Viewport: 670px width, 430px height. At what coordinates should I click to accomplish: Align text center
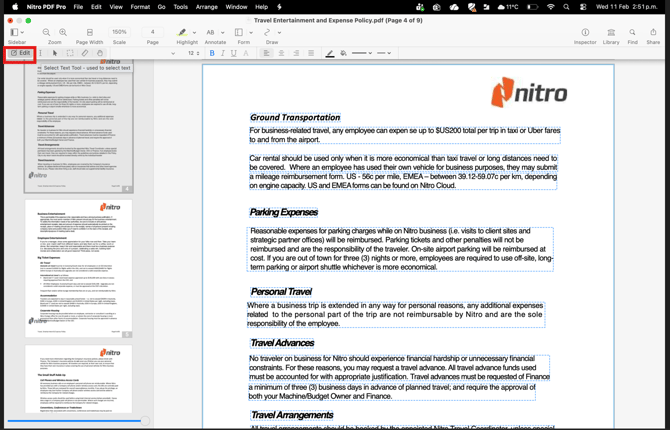pyautogui.click(x=281, y=53)
